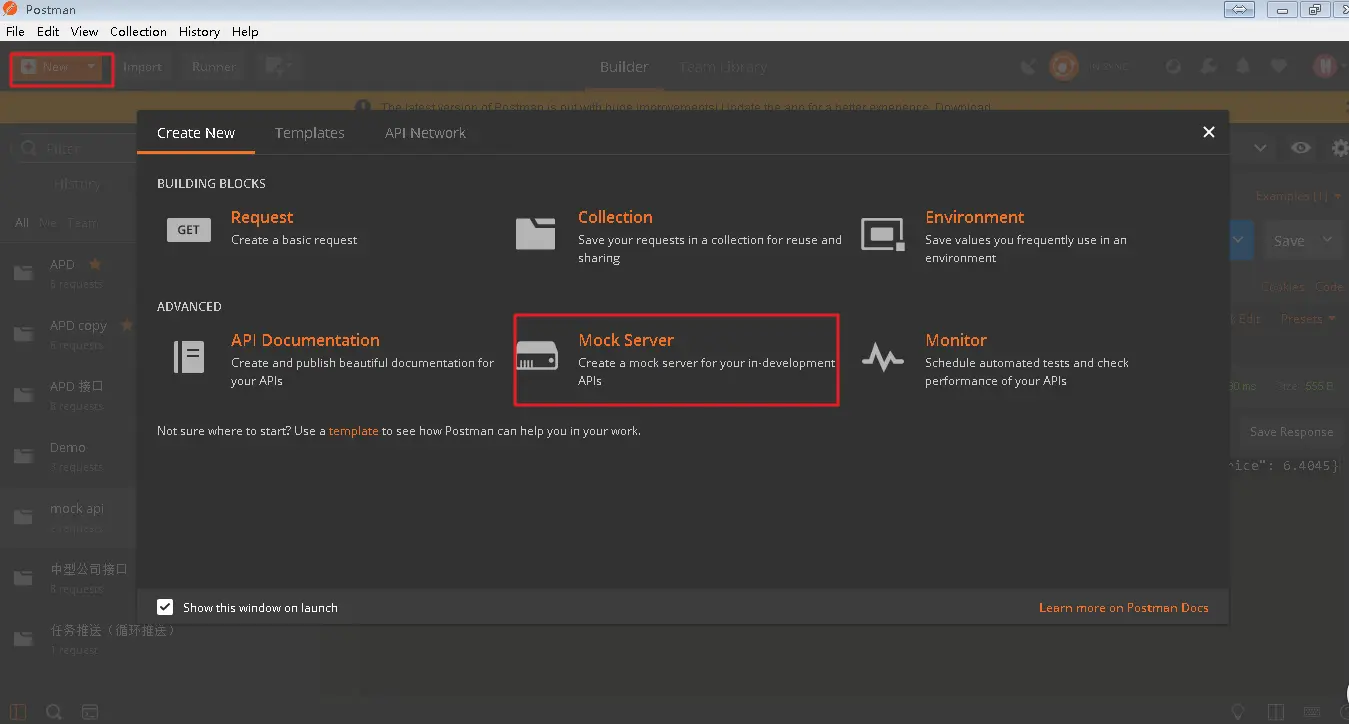Screen dimensions: 1349x724
Task: Open the notifications bell icon
Action: point(1243,67)
